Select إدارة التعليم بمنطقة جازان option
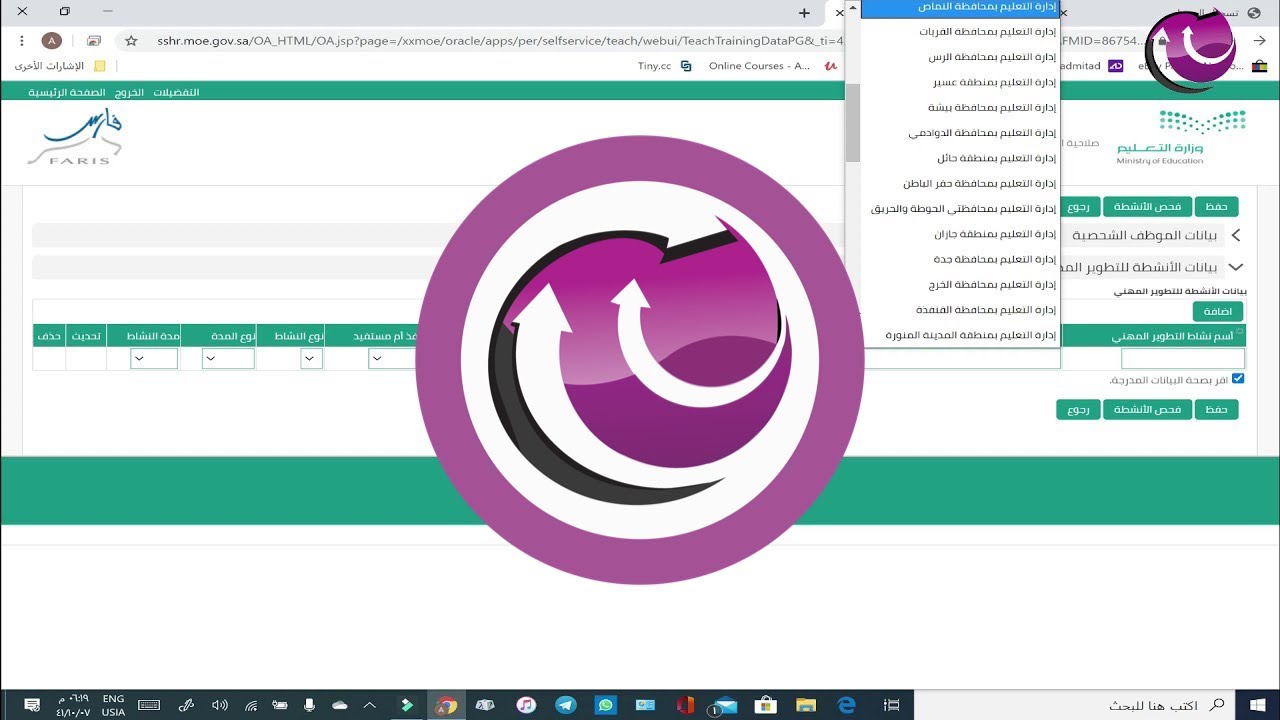The image size is (1280, 720). (x=960, y=234)
